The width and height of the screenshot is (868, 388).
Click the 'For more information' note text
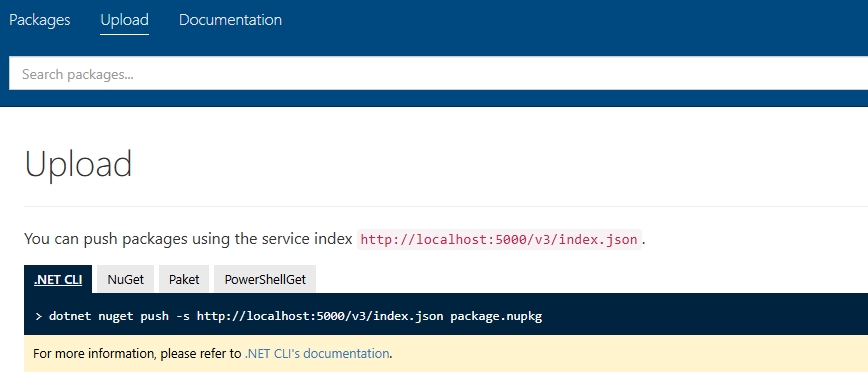[x=213, y=354]
